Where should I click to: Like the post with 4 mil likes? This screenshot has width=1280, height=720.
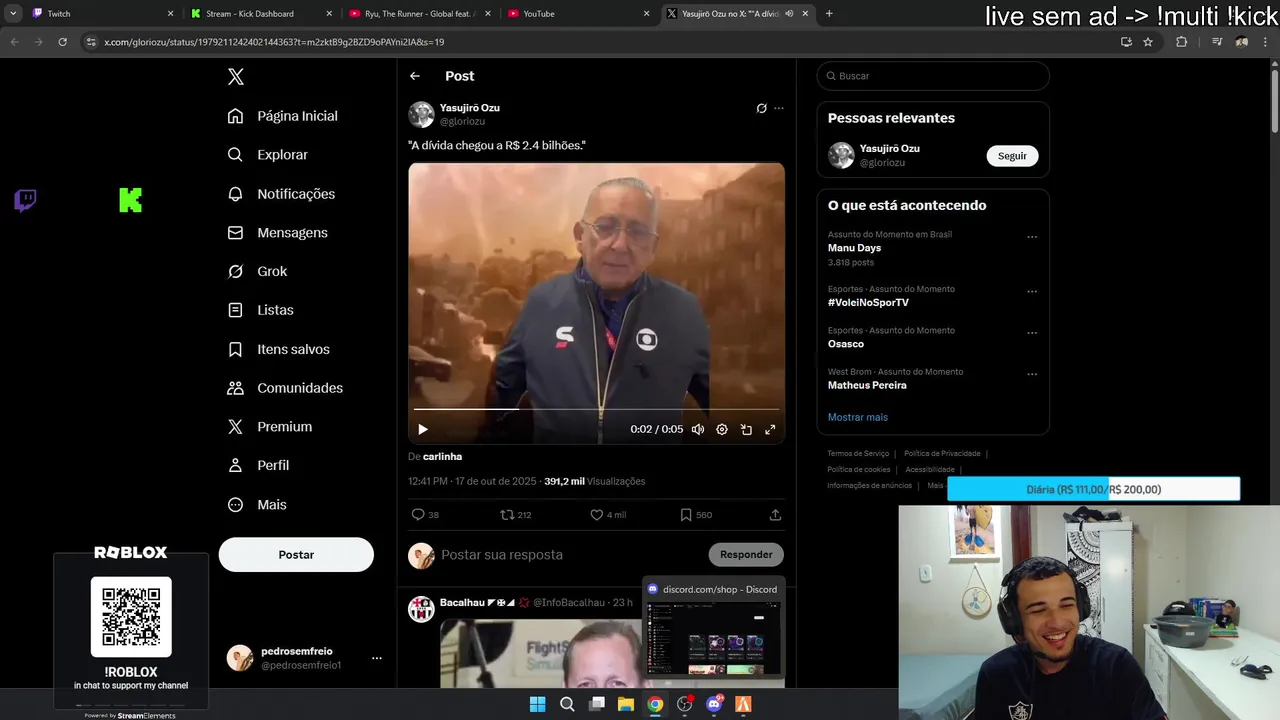(608, 515)
